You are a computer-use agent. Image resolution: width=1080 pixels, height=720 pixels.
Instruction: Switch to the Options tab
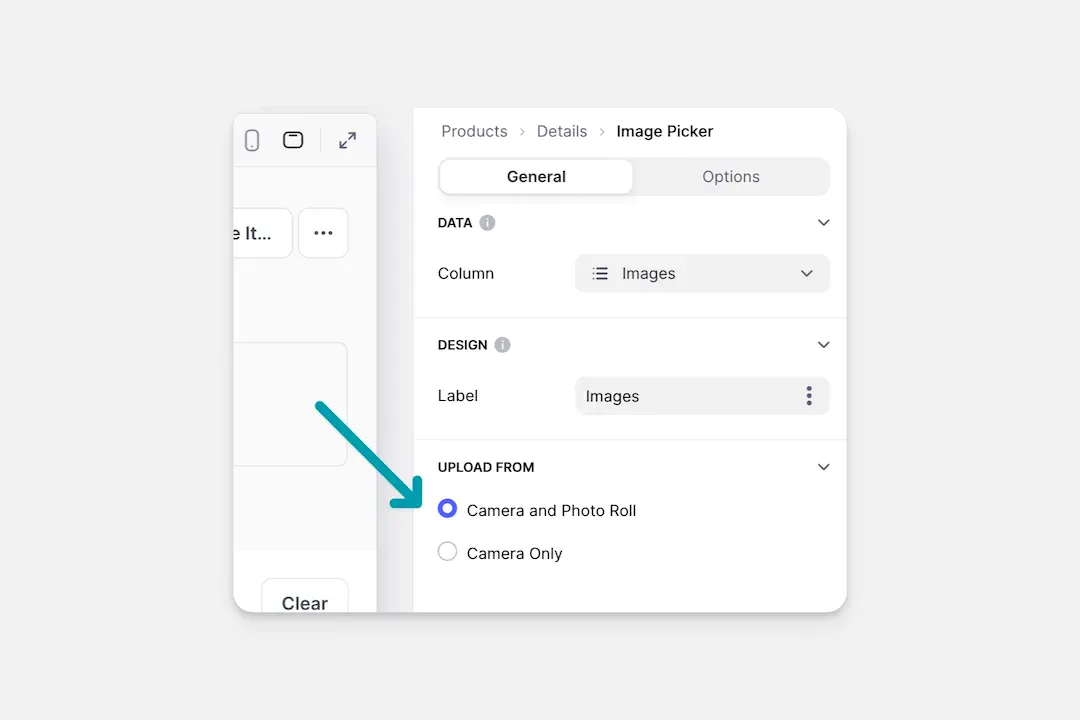(731, 177)
